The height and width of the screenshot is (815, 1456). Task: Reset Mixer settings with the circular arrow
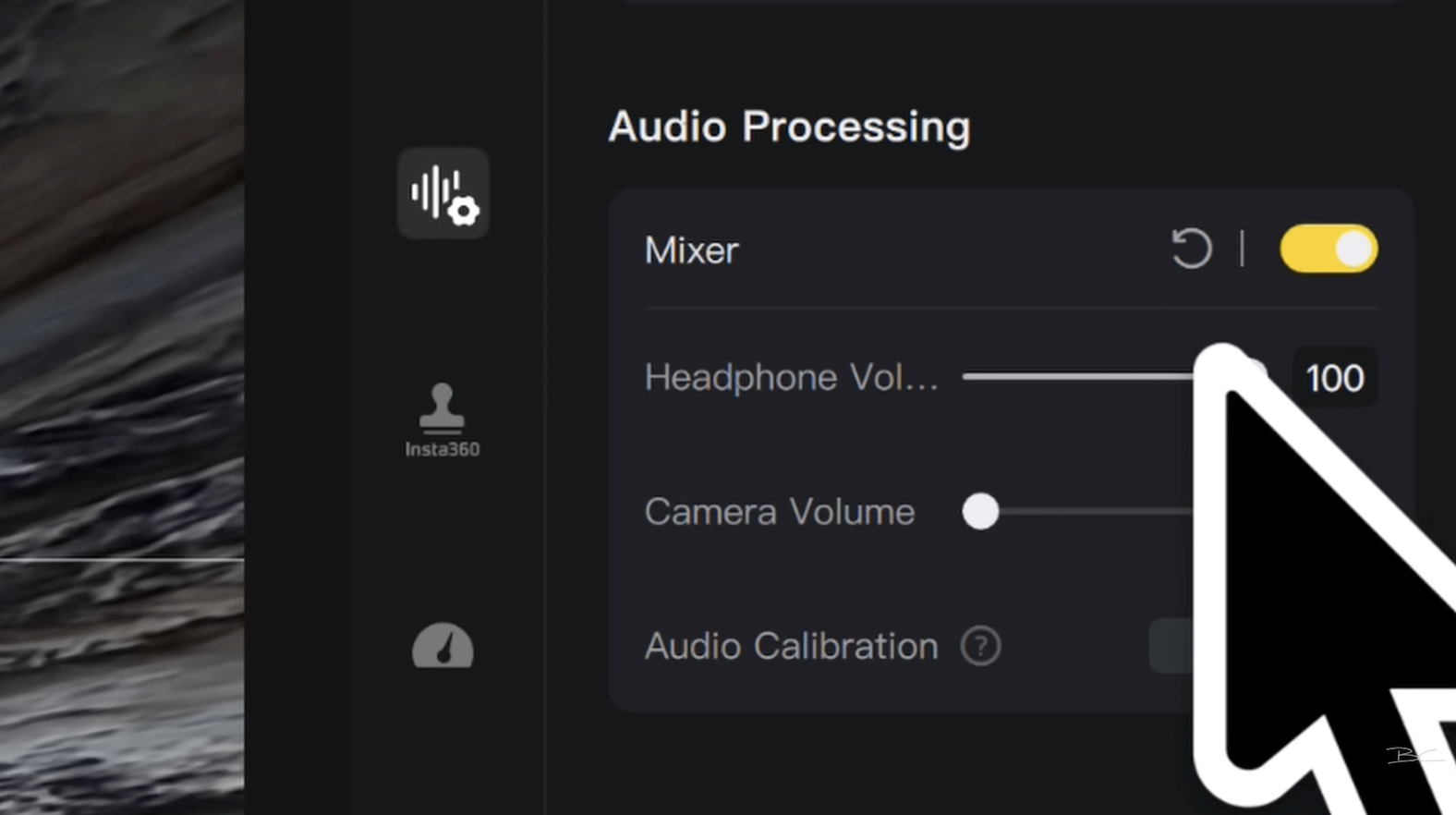click(1191, 249)
